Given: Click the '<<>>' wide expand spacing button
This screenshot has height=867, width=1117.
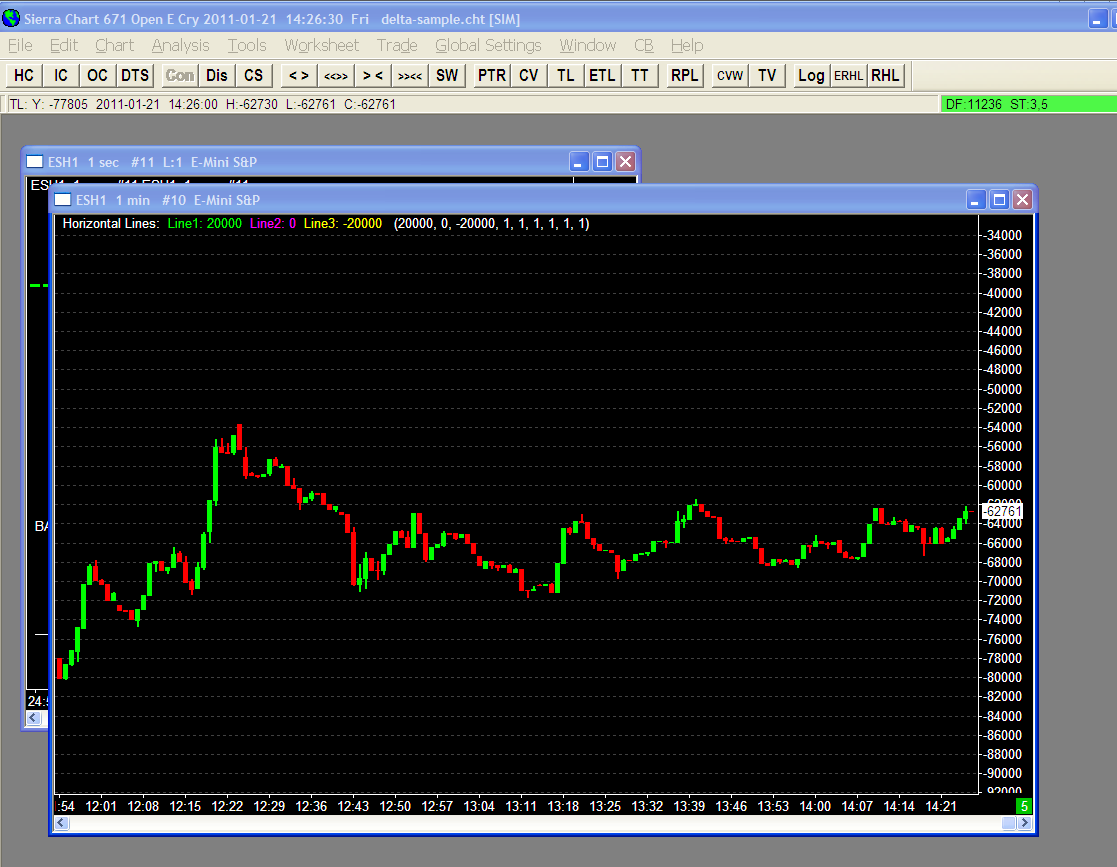Looking at the screenshot, I should click(x=336, y=76).
